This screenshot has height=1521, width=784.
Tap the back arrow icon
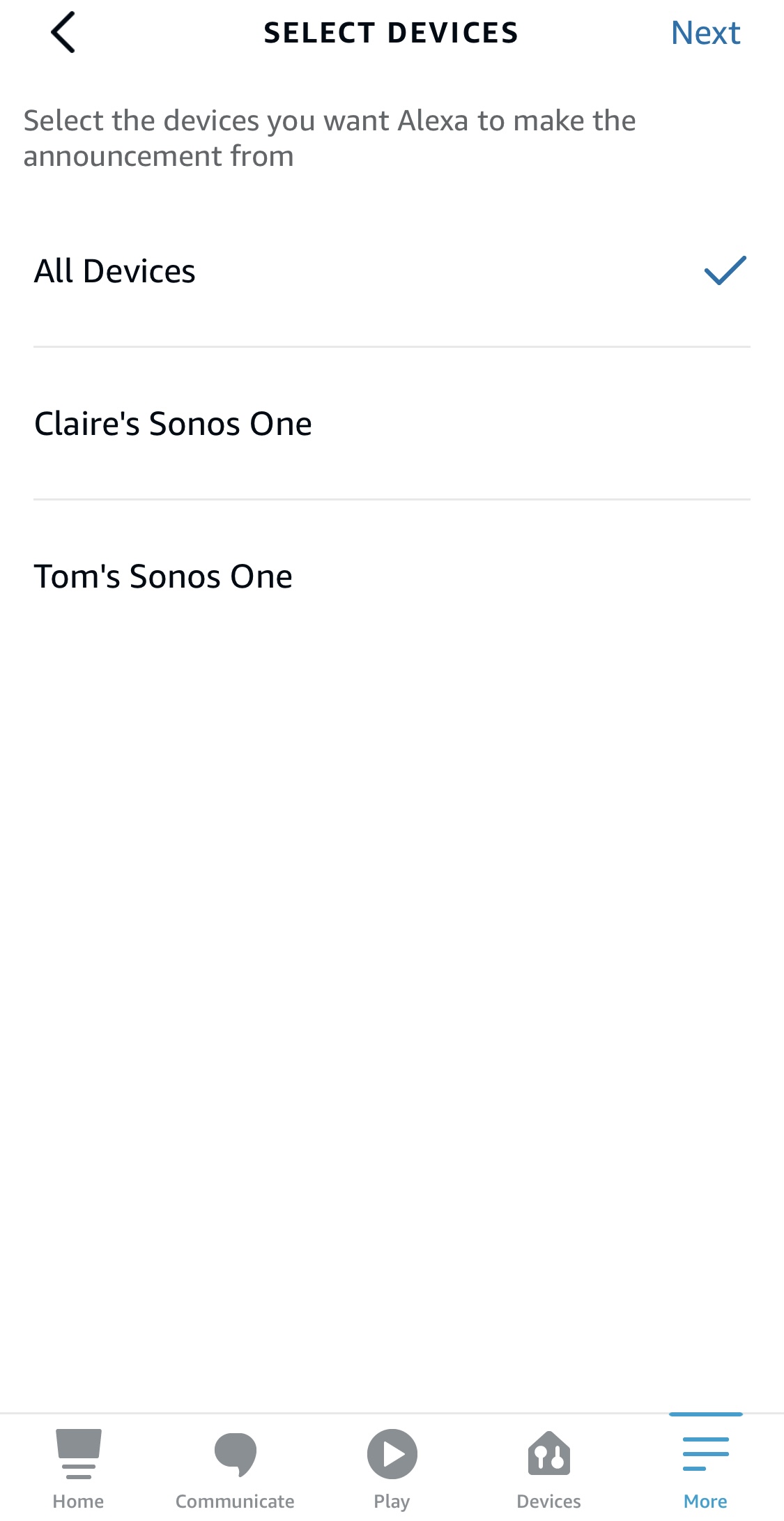pyautogui.click(x=63, y=33)
